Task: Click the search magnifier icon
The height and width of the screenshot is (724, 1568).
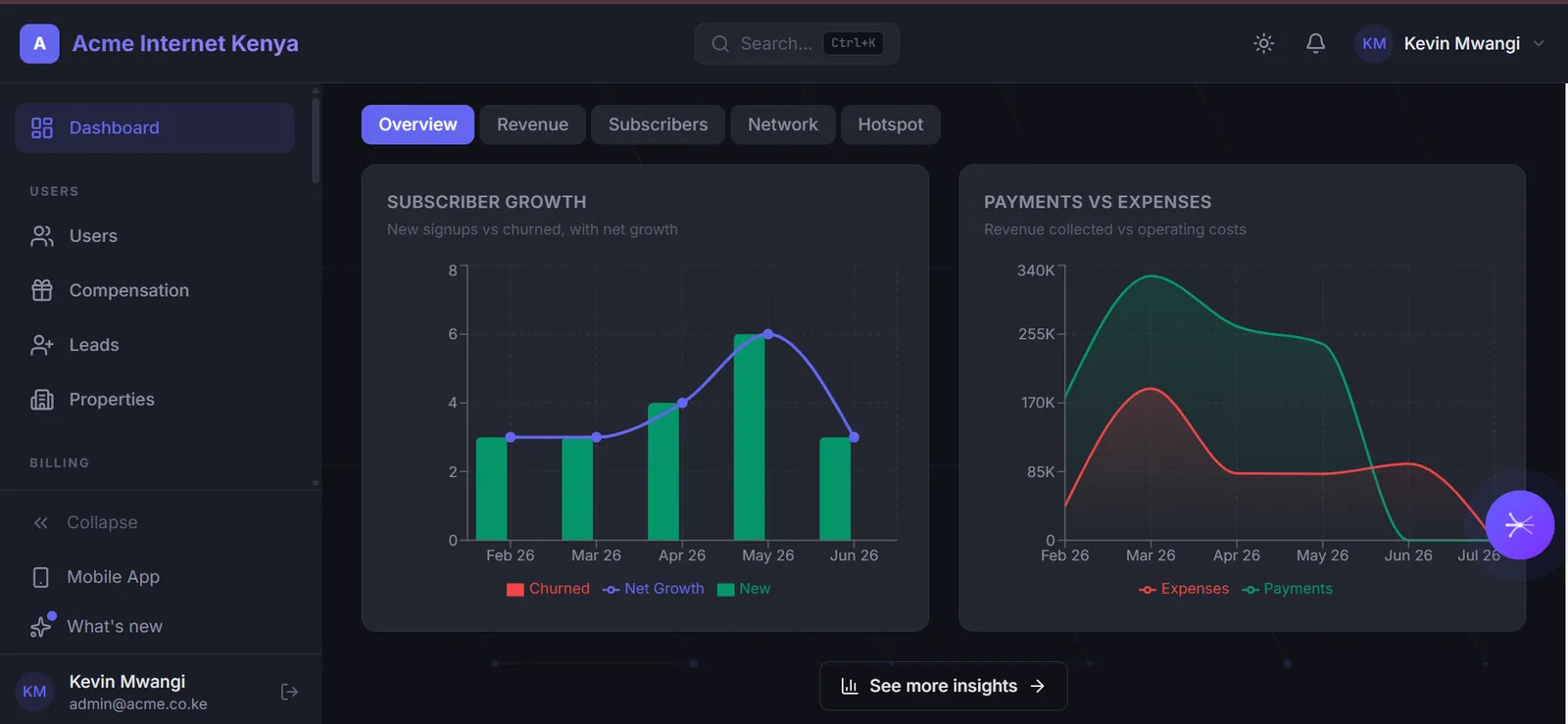Action: tap(720, 43)
